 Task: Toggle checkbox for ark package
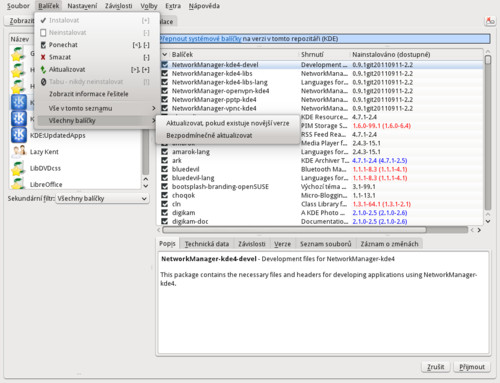coord(165,160)
